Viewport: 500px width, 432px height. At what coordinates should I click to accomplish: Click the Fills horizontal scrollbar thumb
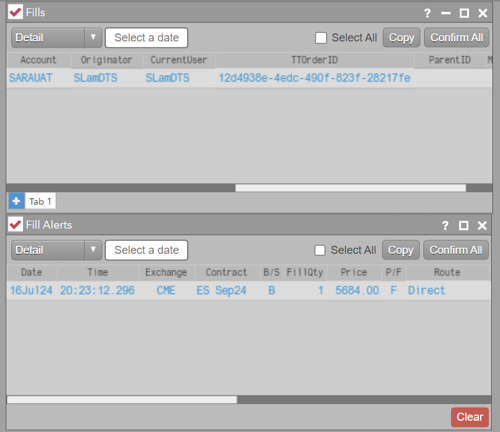[x=350, y=188]
